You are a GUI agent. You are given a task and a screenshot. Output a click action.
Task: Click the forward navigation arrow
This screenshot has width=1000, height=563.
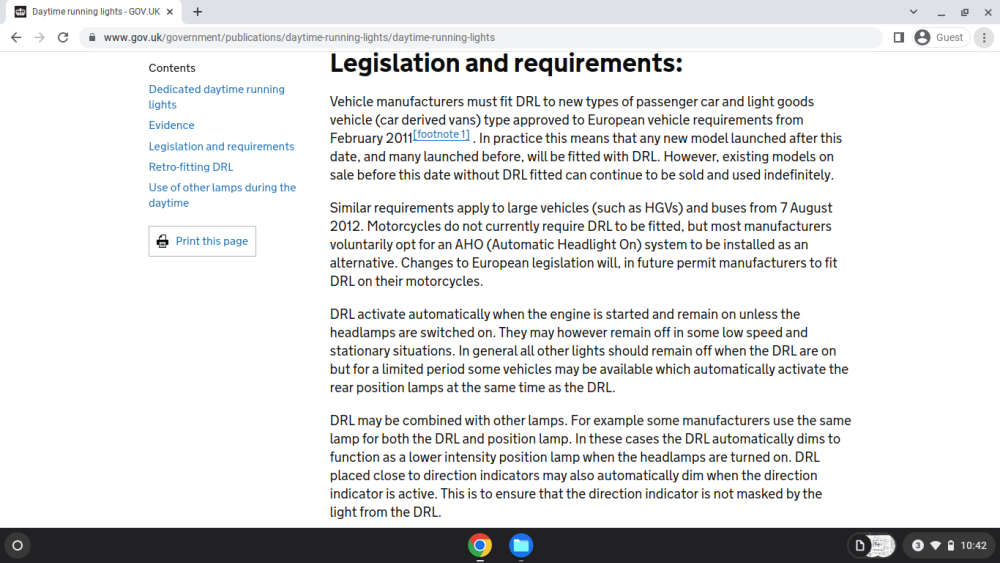40,38
